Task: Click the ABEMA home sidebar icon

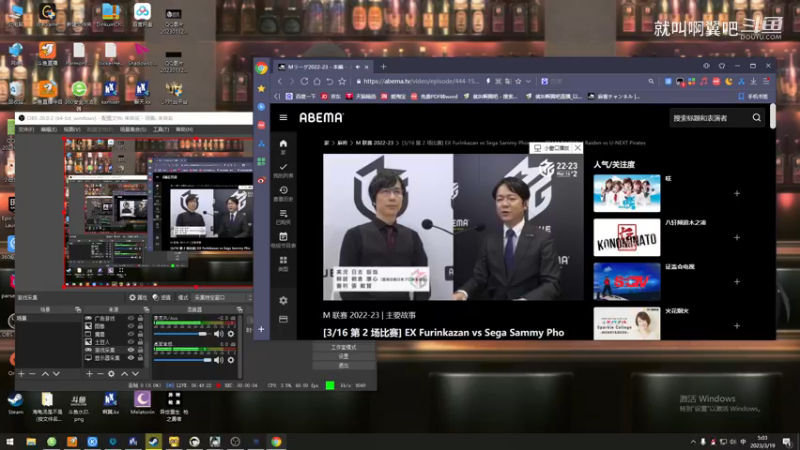Action: [283, 144]
